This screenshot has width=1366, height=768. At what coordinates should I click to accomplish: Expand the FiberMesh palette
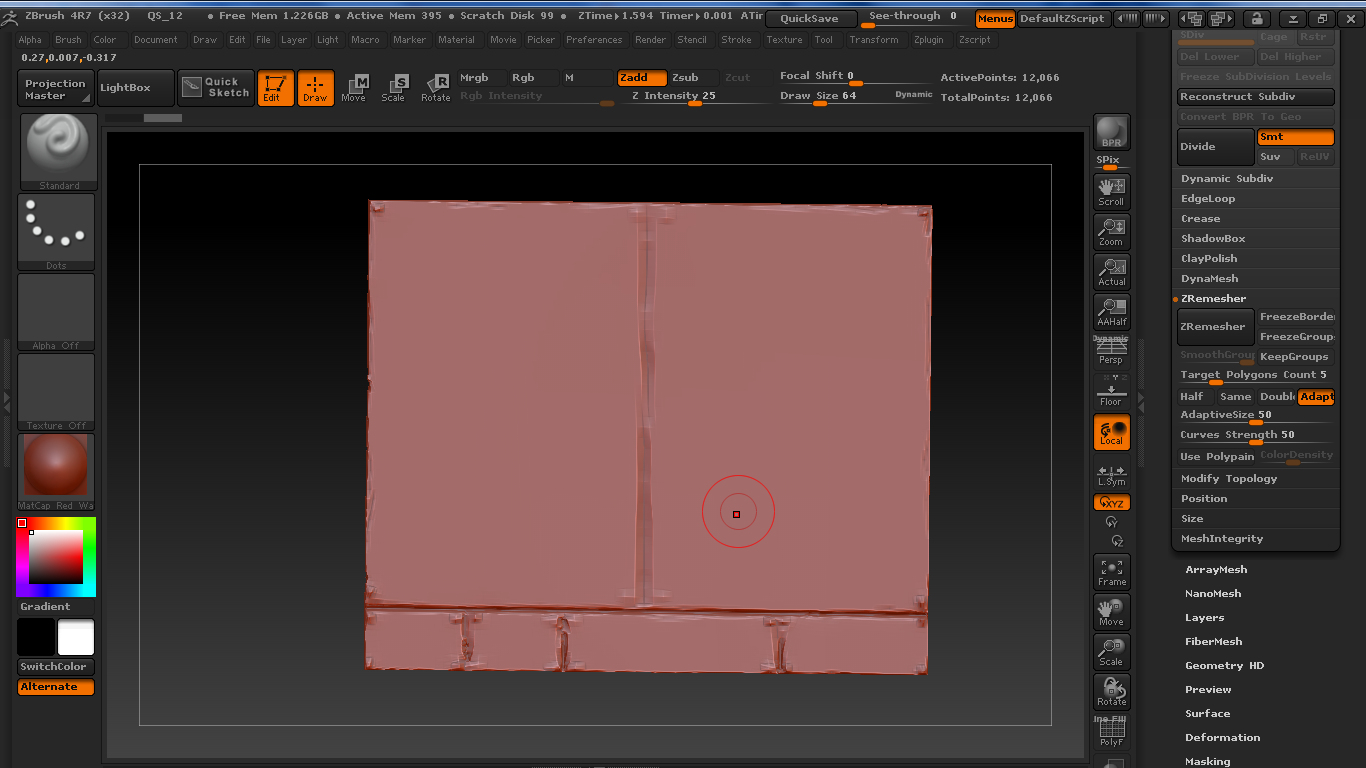click(1213, 642)
